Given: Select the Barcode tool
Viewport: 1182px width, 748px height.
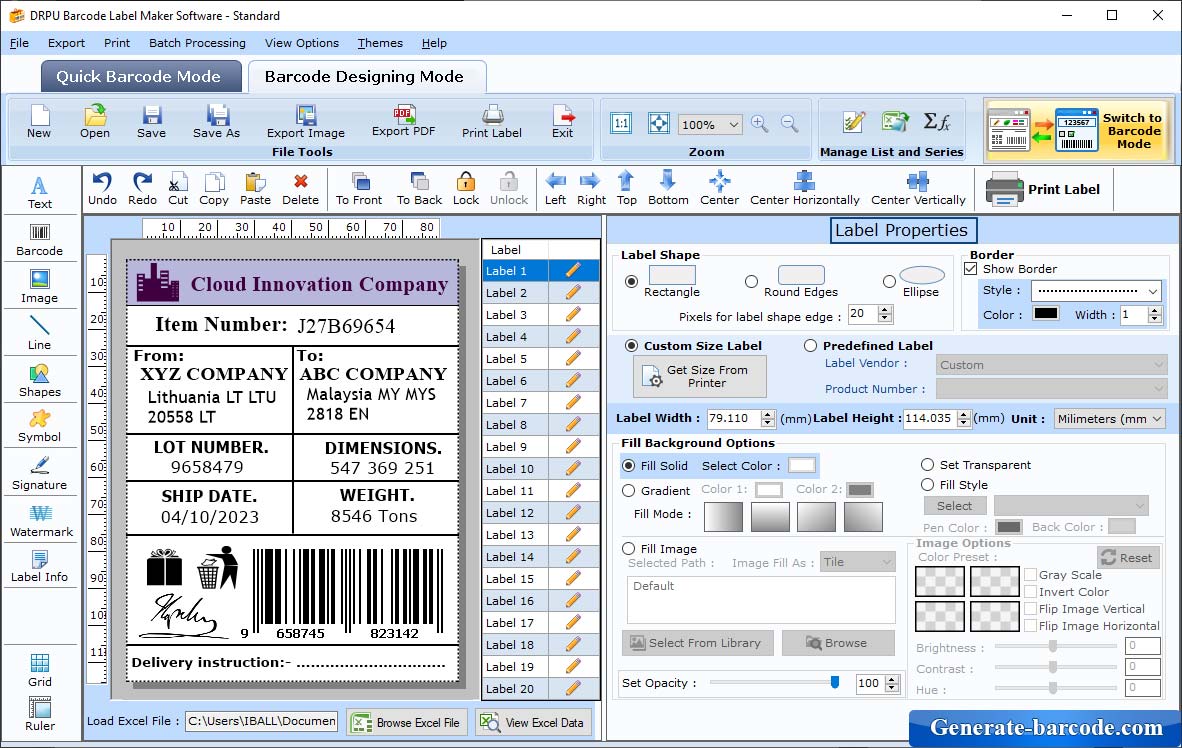Looking at the screenshot, I should pyautogui.click(x=39, y=240).
